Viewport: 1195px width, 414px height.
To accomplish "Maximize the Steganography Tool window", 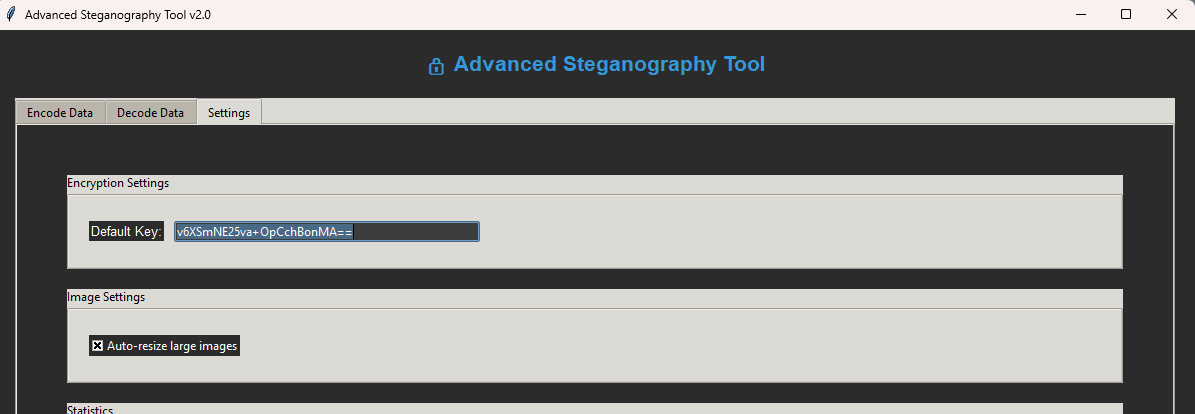I will tap(1126, 15).
